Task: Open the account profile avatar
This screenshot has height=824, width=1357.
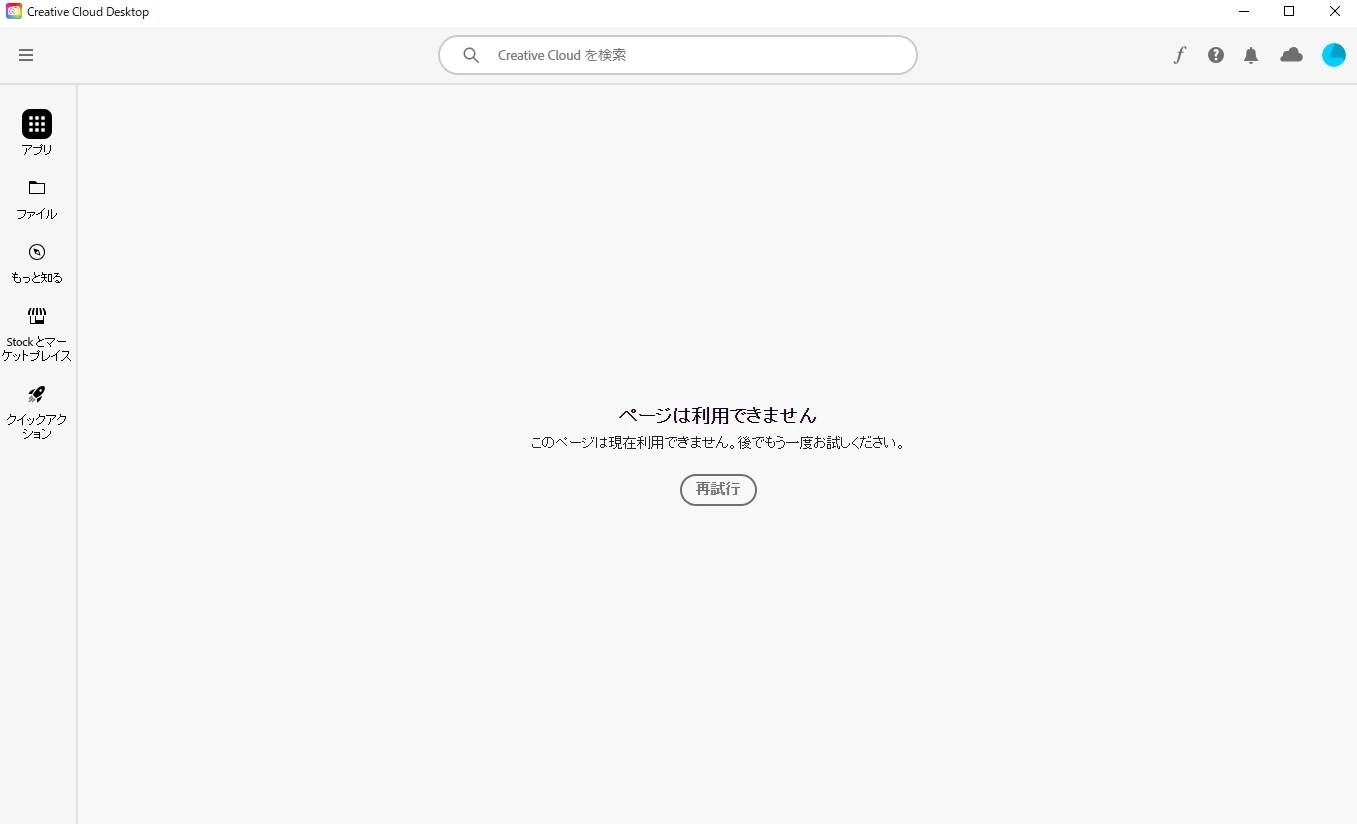Action: pyautogui.click(x=1334, y=55)
